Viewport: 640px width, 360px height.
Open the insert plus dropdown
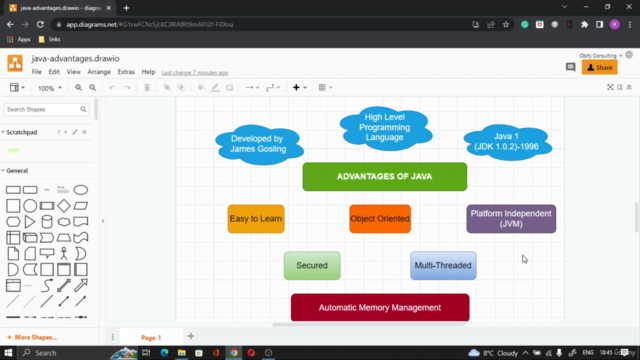click(x=300, y=87)
